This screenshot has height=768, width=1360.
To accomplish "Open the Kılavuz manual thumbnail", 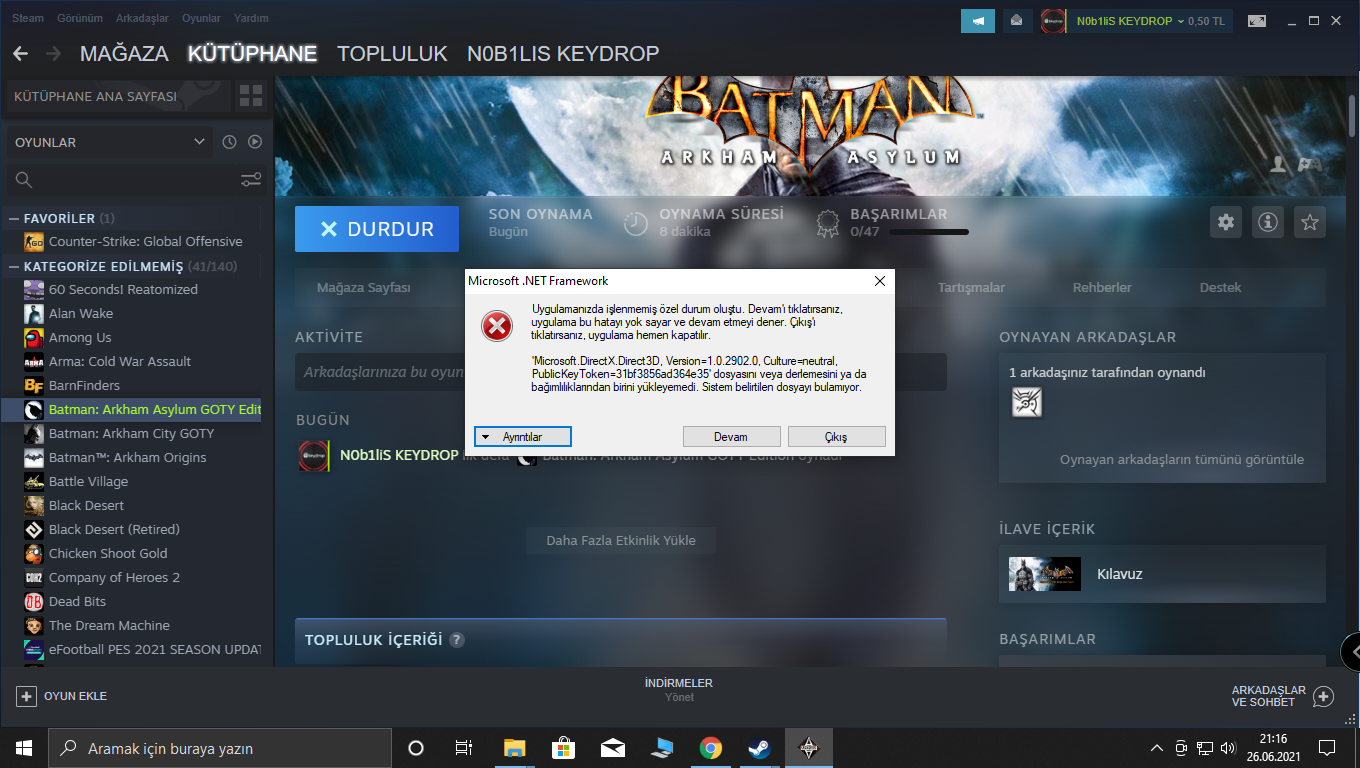I will coord(1045,574).
